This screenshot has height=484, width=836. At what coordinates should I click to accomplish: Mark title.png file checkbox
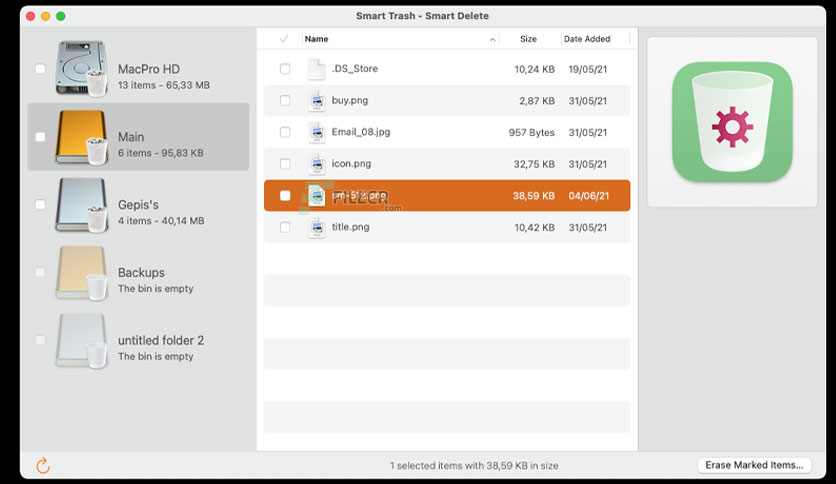tap(285, 227)
